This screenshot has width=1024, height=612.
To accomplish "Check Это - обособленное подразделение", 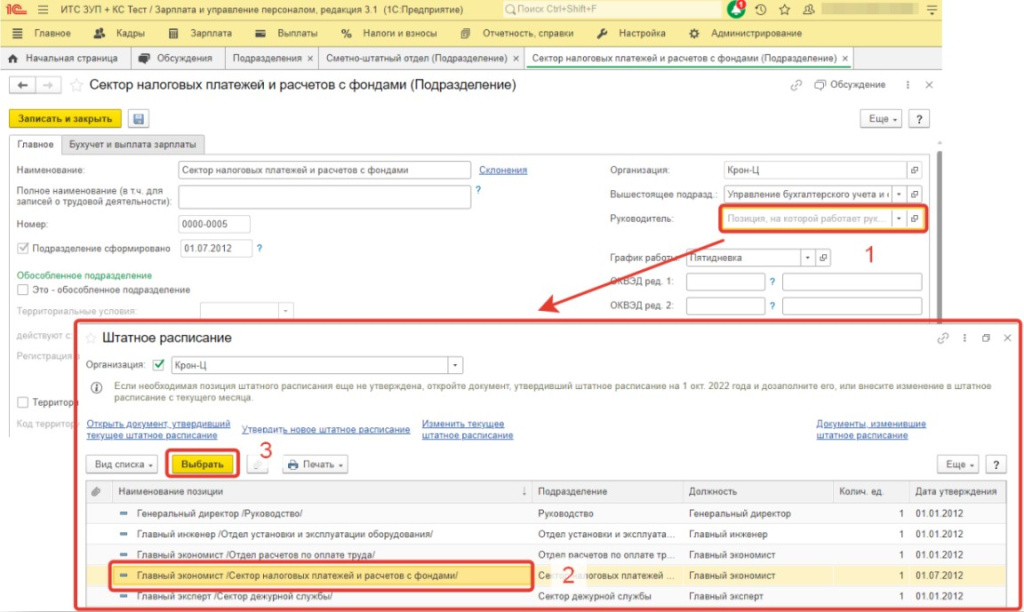I will click(23, 289).
